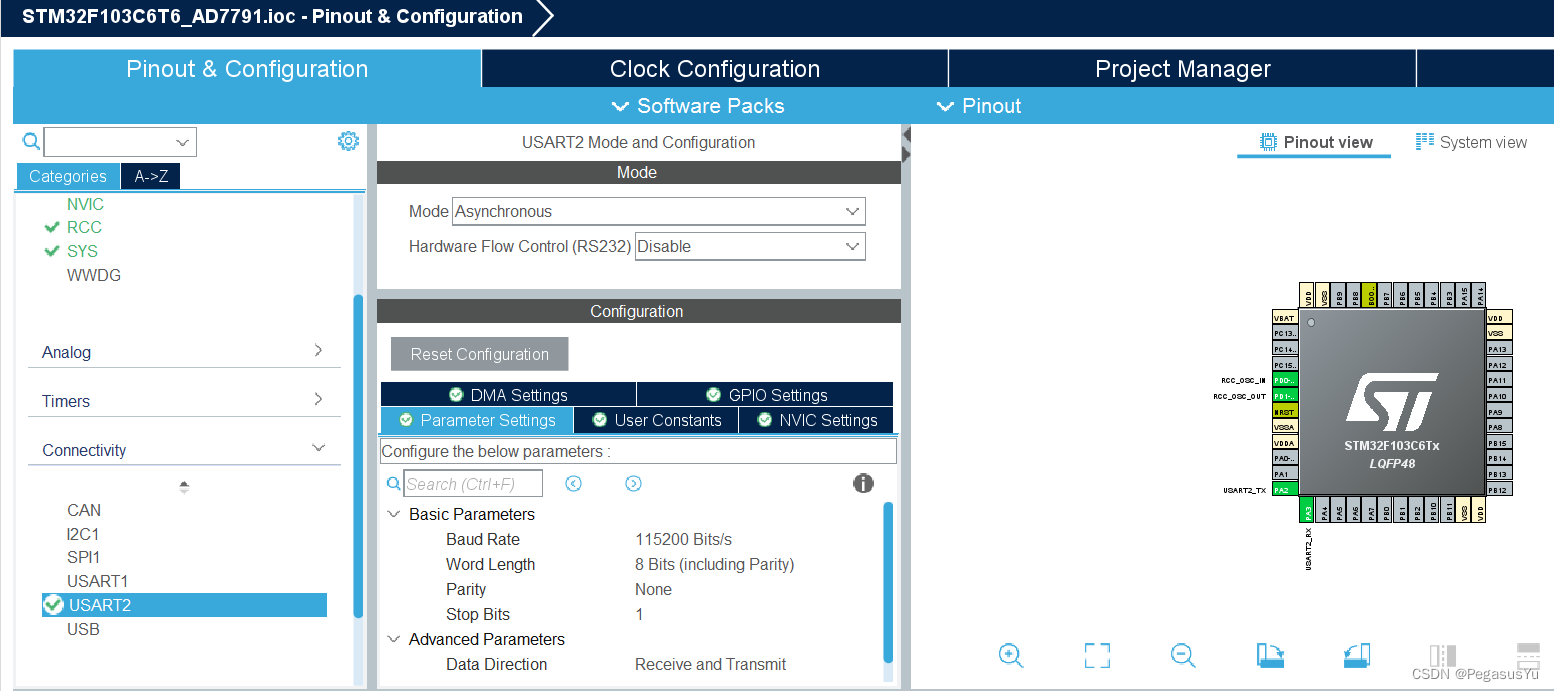Open the Mode Asynchronous dropdown

point(658,211)
